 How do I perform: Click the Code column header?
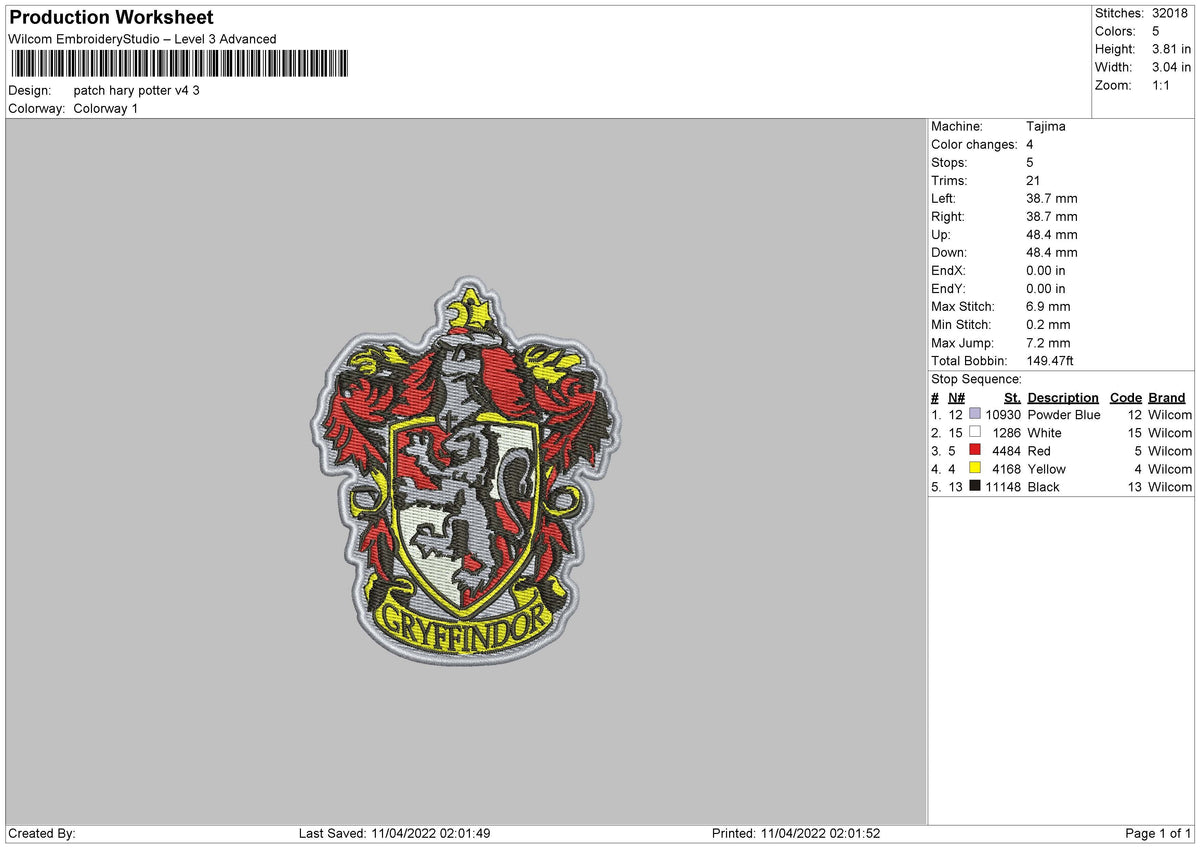pos(1126,397)
